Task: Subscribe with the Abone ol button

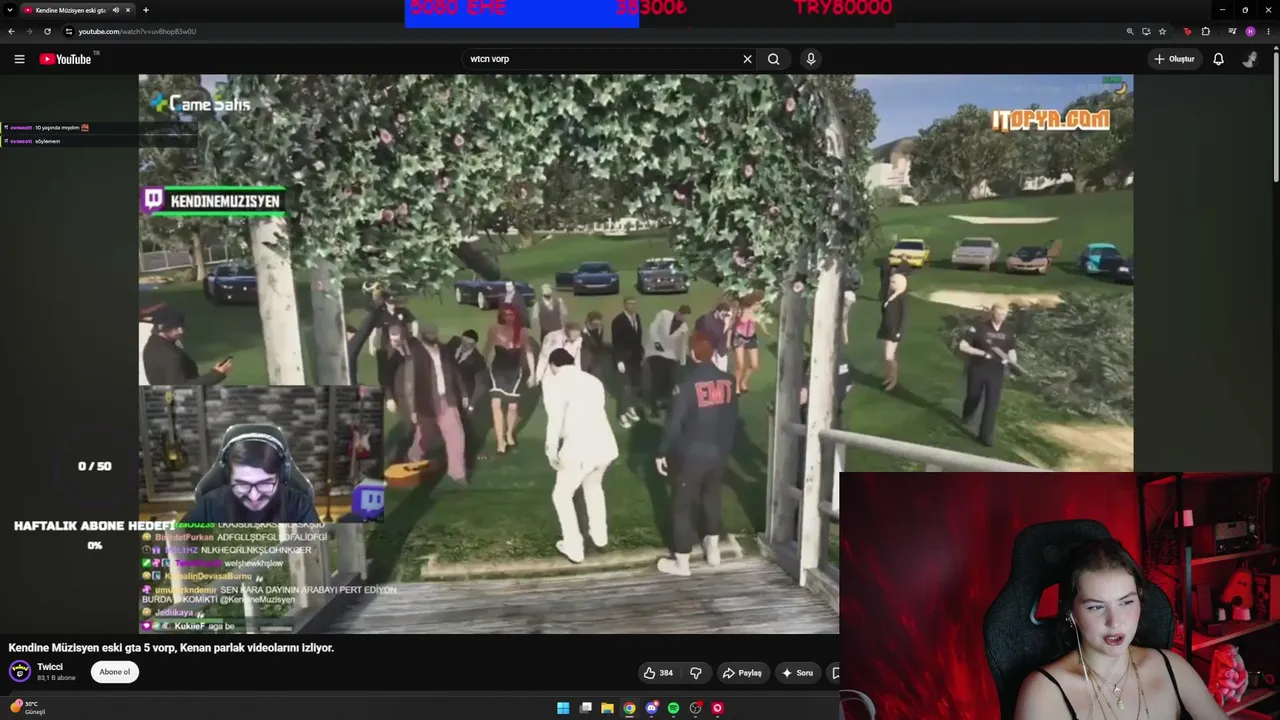Action: click(x=115, y=672)
